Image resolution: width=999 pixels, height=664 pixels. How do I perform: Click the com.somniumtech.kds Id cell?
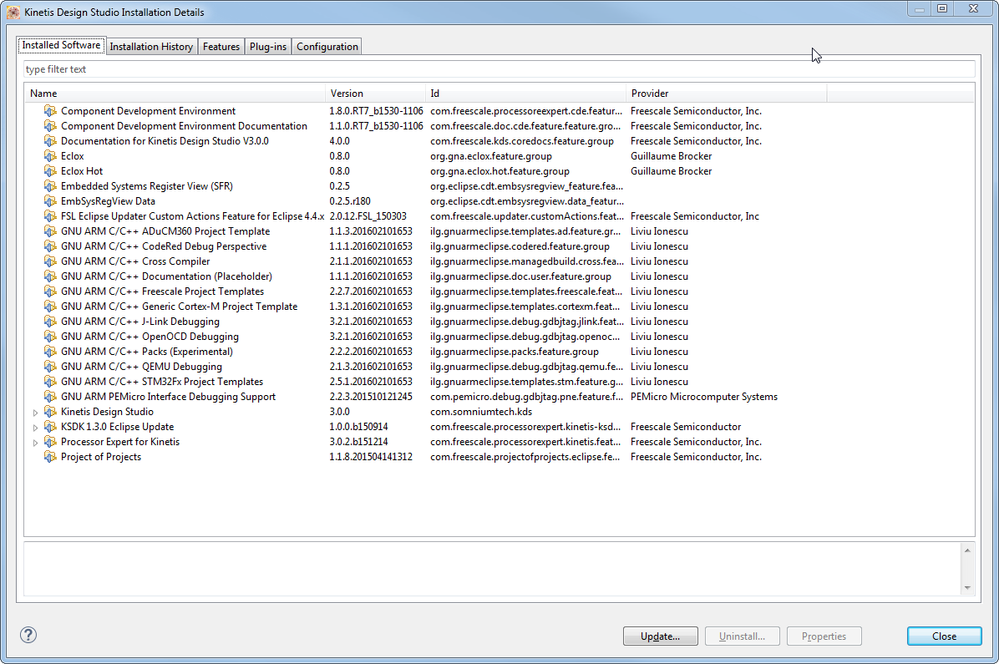pyautogui.click(x=481, y=412)
